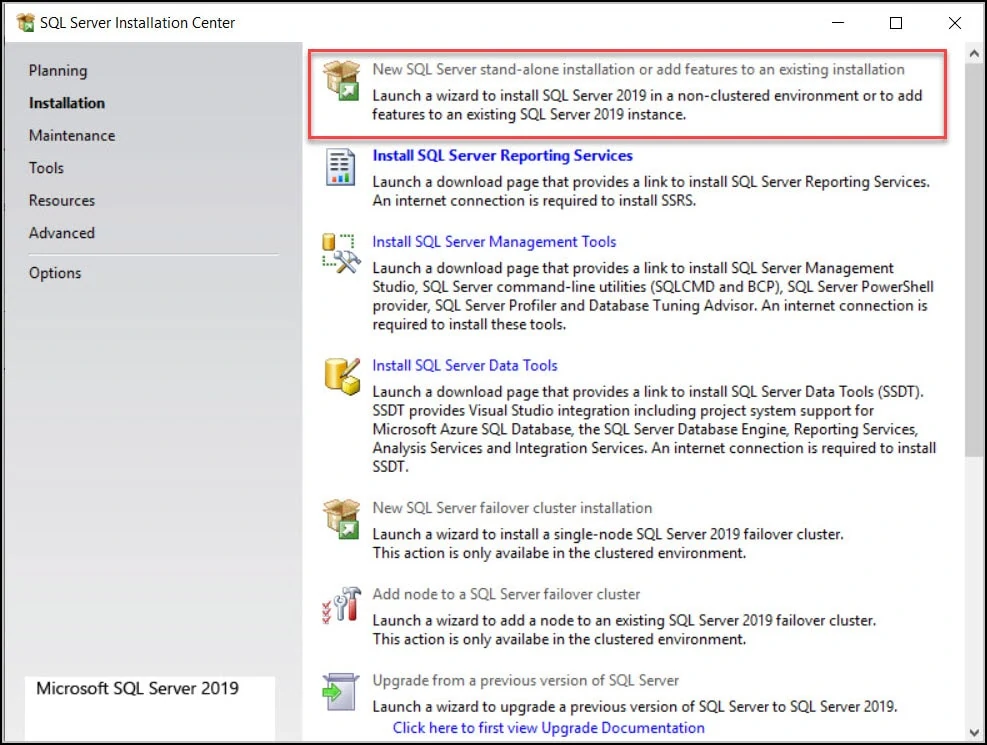
Task: Click the SQL Server title bar app icon
Action: (26, 23)
